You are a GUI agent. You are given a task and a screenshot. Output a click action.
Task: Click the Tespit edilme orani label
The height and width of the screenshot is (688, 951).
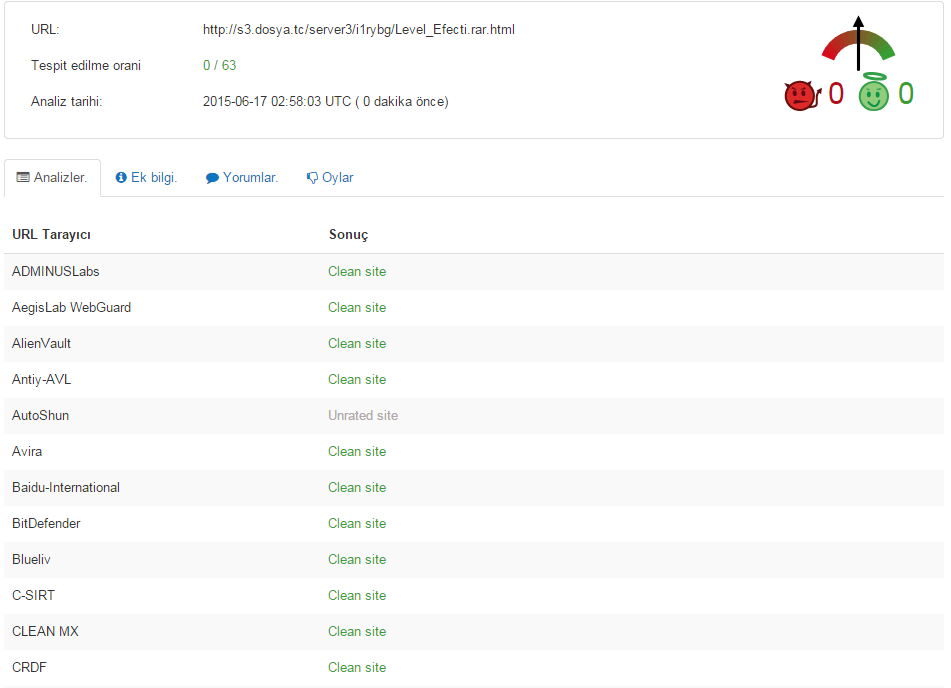point(86,66)
